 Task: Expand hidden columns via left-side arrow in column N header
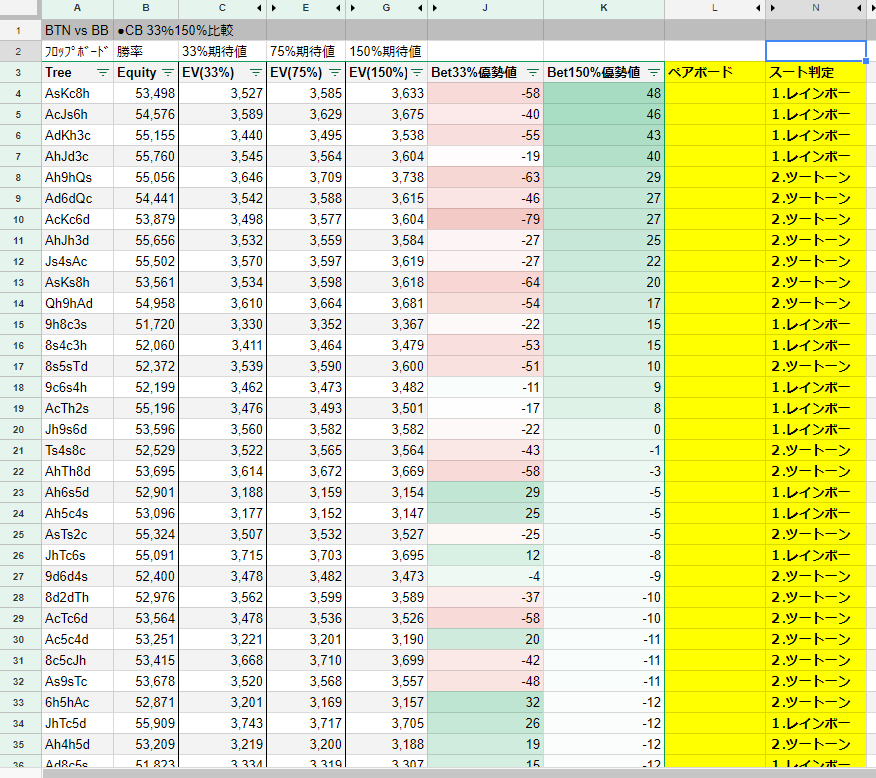pyautogui.click(x=773, y=8)
